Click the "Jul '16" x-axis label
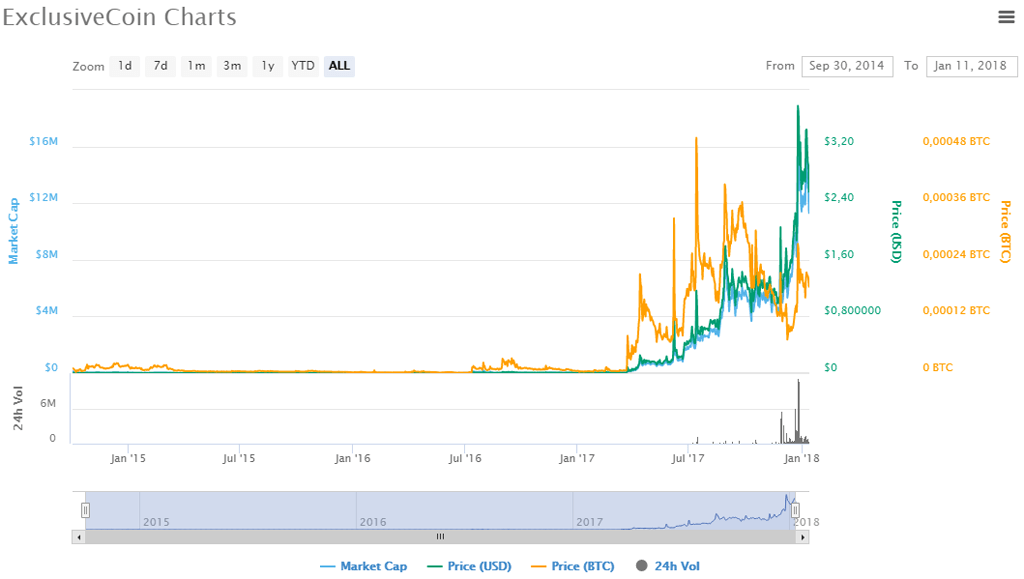The height and width of the screenshot is (579, 1024). pos(465,458)
